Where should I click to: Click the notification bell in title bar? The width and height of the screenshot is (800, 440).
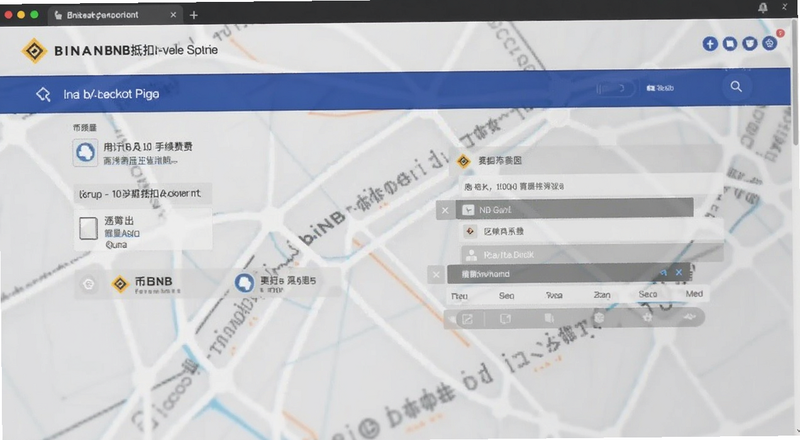click(x=762, y=7)
